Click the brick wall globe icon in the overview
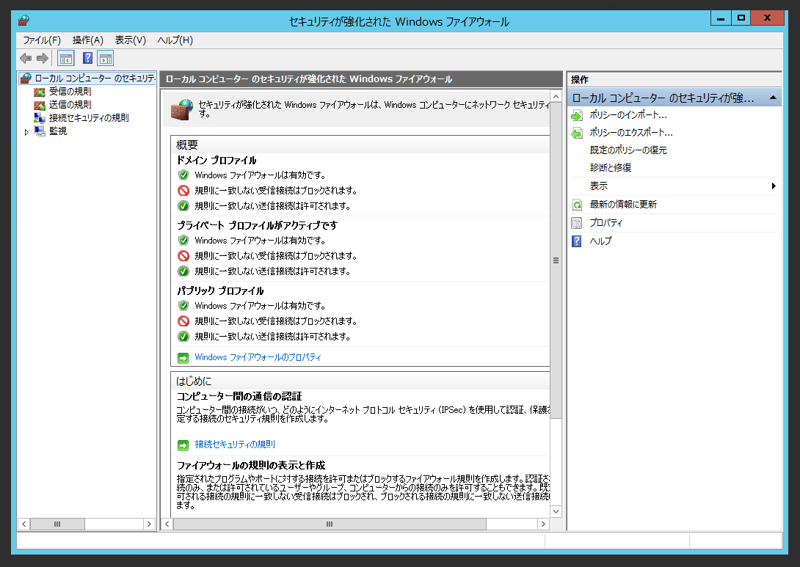 tap(182, 110)
